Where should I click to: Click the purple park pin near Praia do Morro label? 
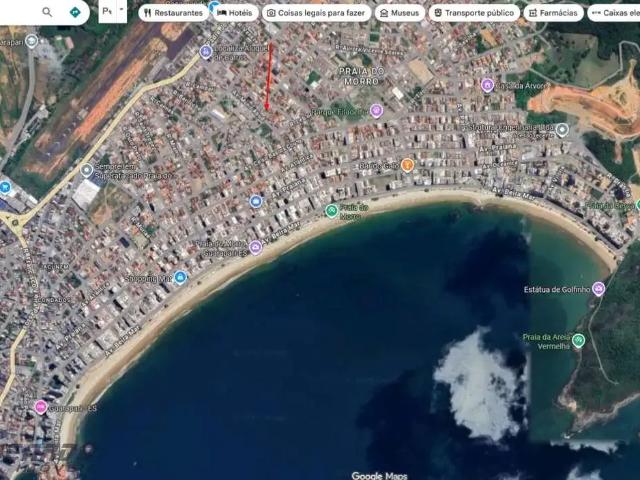pyautogui.click(x=376, y=111)
